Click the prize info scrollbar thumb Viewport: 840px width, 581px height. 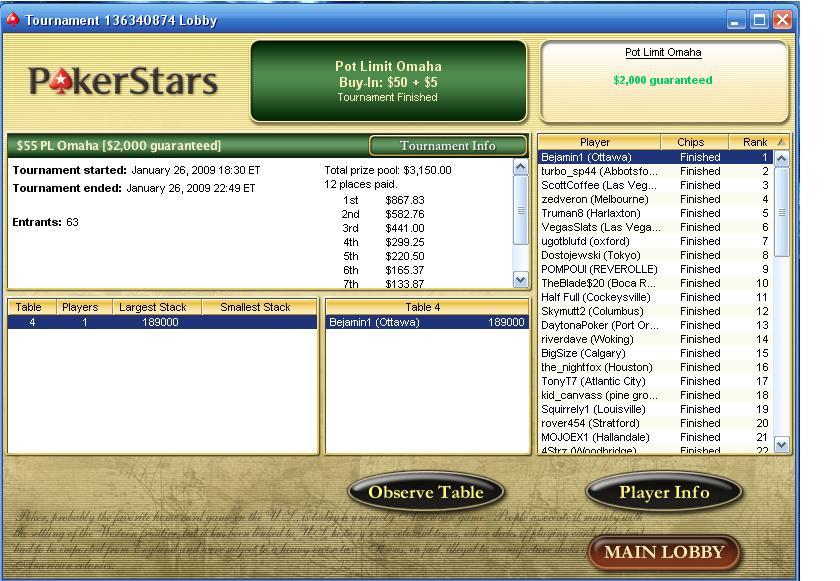[x=520, y=210]
